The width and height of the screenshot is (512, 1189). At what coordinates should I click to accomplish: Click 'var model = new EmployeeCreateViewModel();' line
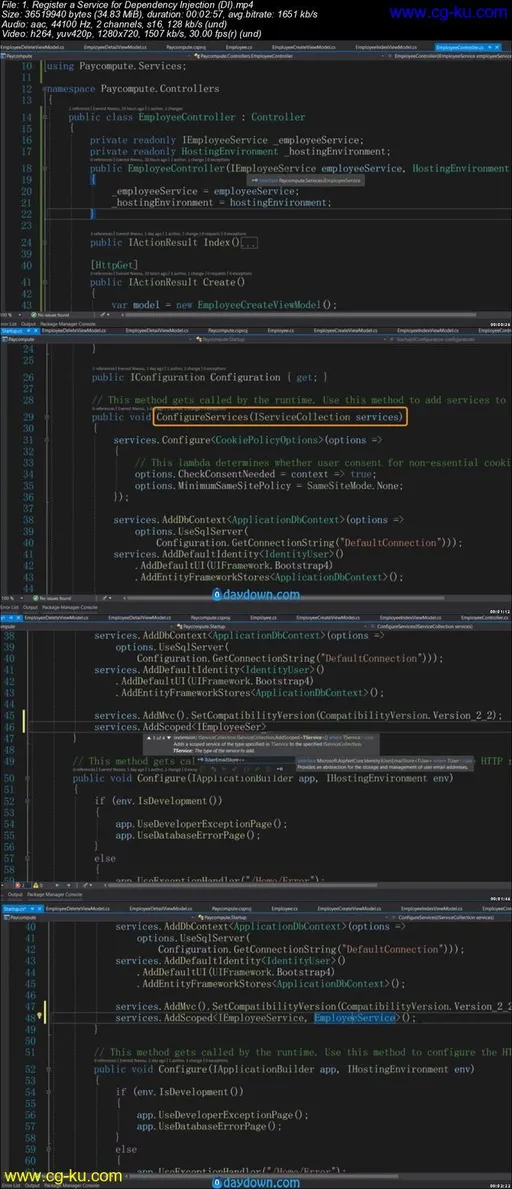224,305
